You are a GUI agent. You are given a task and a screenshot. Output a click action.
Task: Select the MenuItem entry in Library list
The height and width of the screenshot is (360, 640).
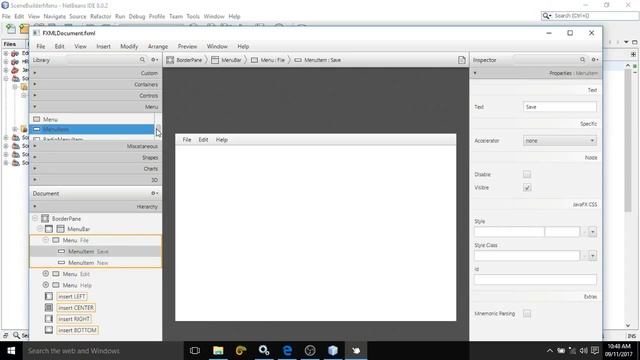point(92,129)
